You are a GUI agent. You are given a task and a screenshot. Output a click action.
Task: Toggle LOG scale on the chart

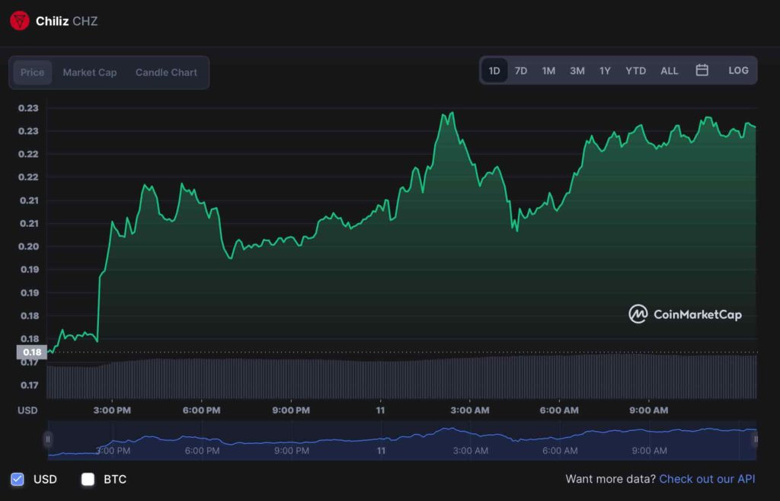[x=738, y=71]
